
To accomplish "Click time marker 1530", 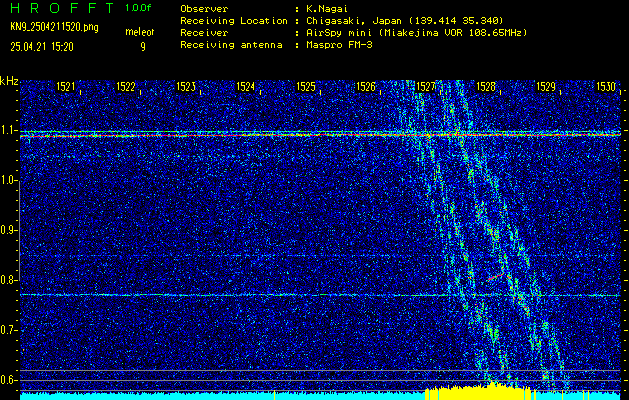I will pyautogui.click(x=606, y=87).
